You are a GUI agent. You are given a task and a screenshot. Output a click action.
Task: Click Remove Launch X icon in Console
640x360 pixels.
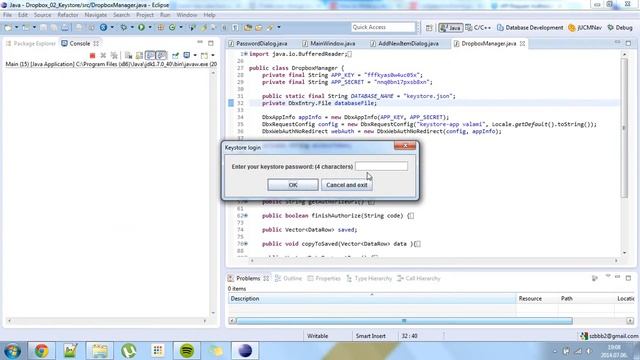(x=103, y=55)
